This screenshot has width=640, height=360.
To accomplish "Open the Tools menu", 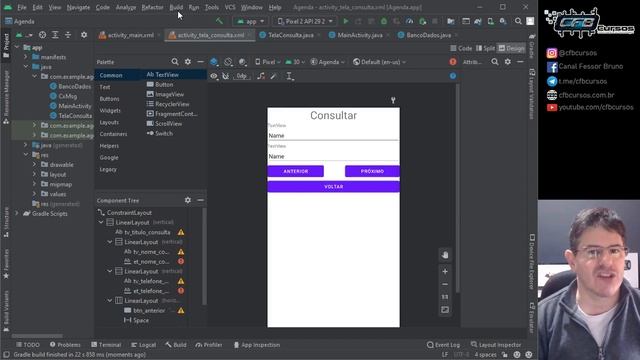I will click(211, 7).
